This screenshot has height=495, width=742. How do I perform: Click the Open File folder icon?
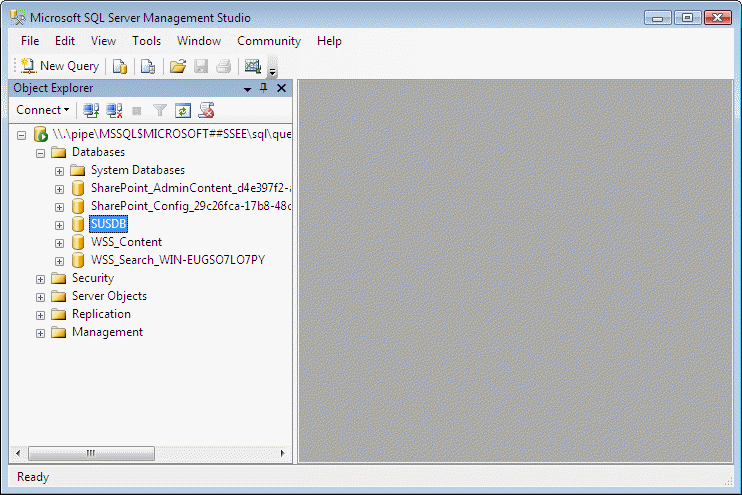point(178,67)
